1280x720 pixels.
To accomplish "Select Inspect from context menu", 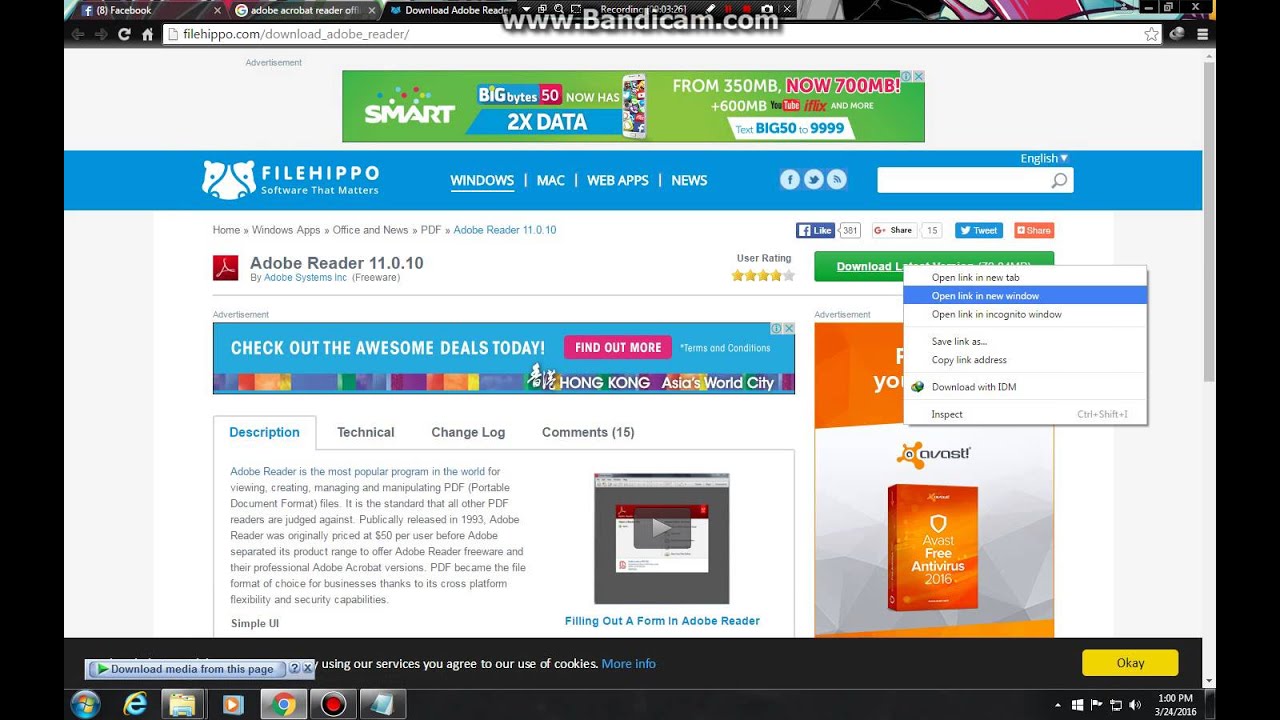I will (1025, 414).
